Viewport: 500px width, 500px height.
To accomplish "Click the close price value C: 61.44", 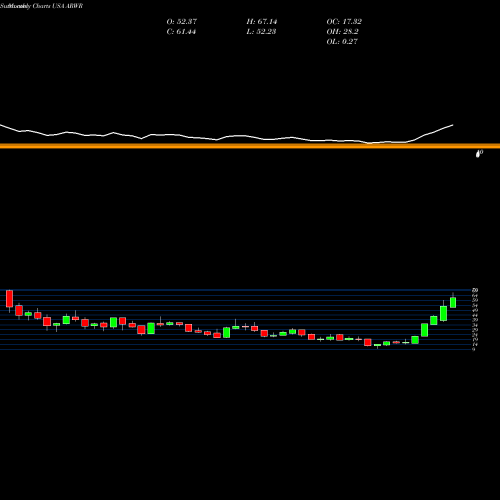I will pyautogui.click(x=181, y=32).
